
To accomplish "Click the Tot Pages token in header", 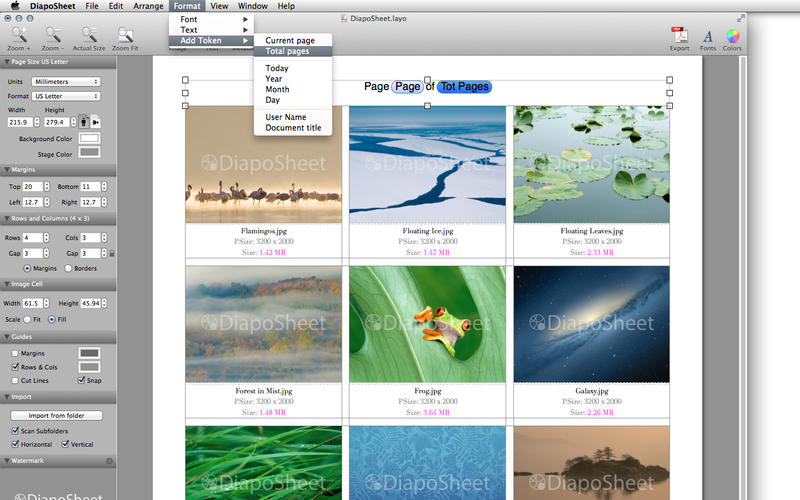I will [464, 87].
